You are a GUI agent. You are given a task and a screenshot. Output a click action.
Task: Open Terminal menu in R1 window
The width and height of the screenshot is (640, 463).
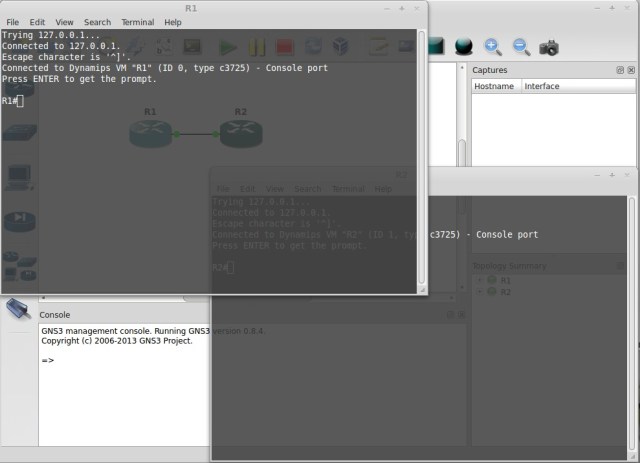tap(137, 21)
